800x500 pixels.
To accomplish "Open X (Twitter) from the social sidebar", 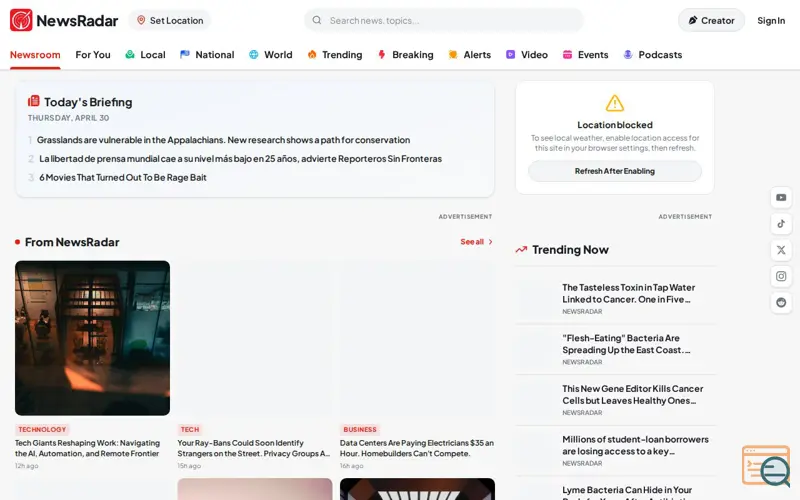I will pos(781,250).
